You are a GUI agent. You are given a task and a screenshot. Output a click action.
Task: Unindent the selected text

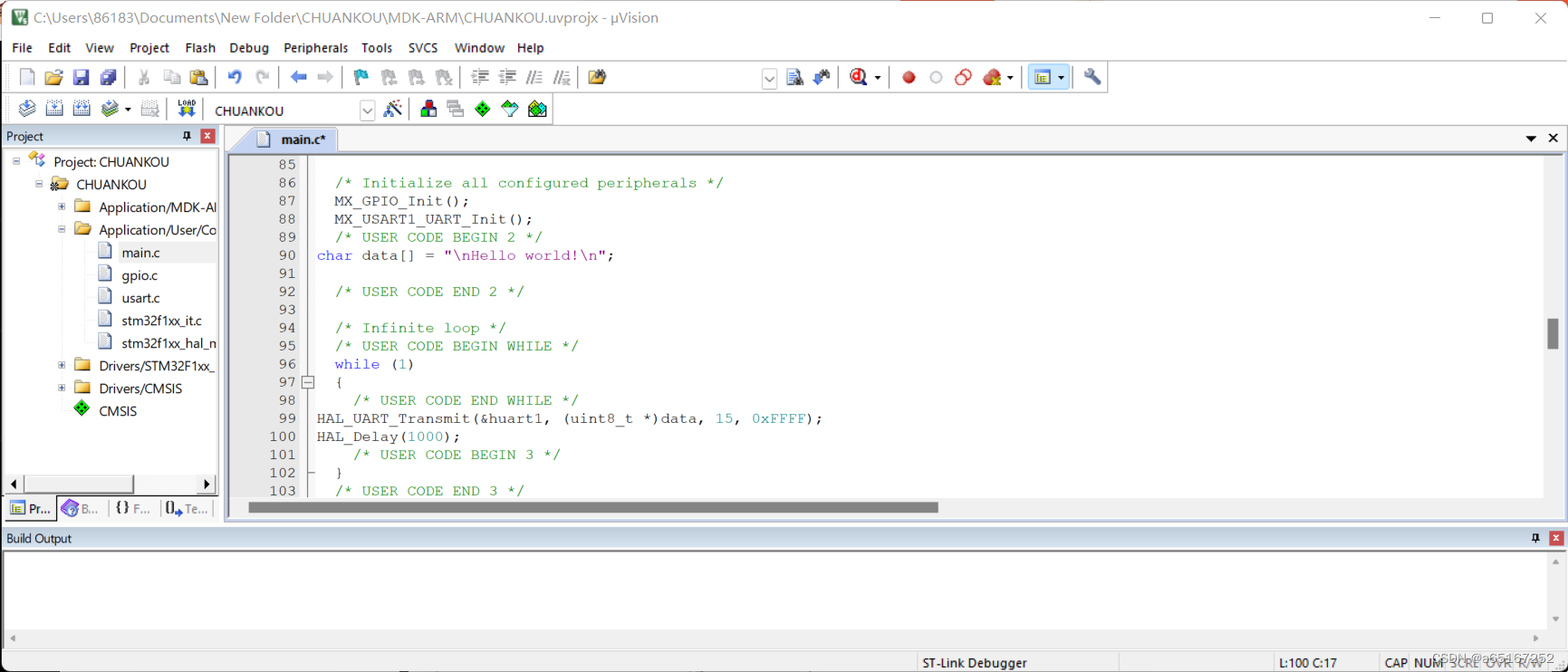tap(507, 78)
